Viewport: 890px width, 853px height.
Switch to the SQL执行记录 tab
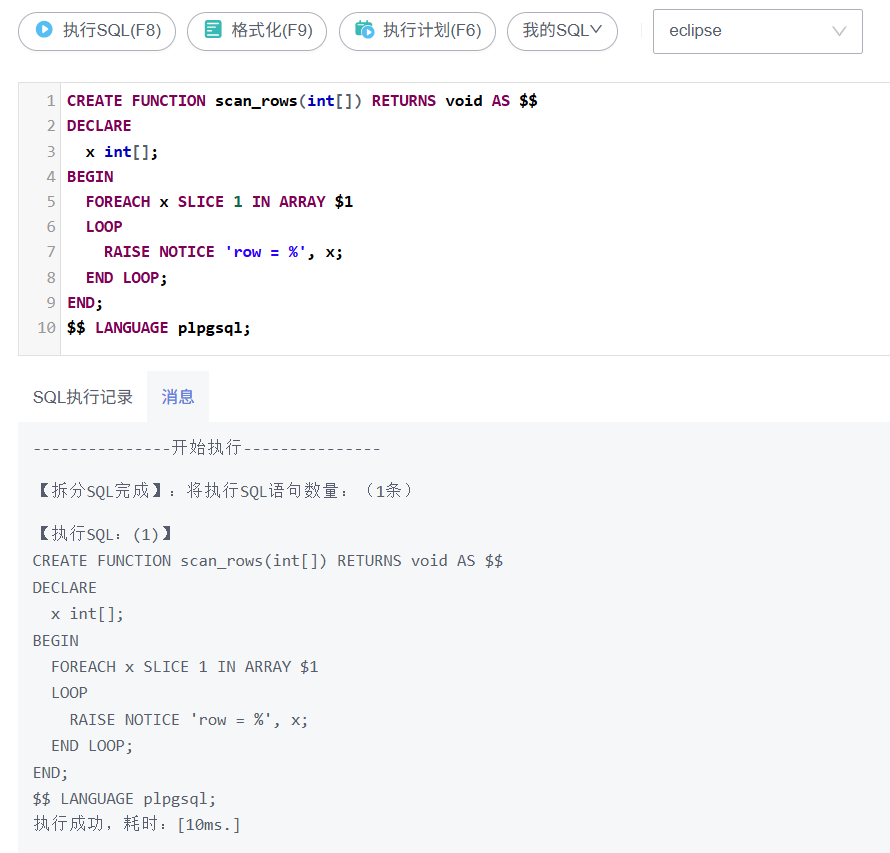coord(83,397)
